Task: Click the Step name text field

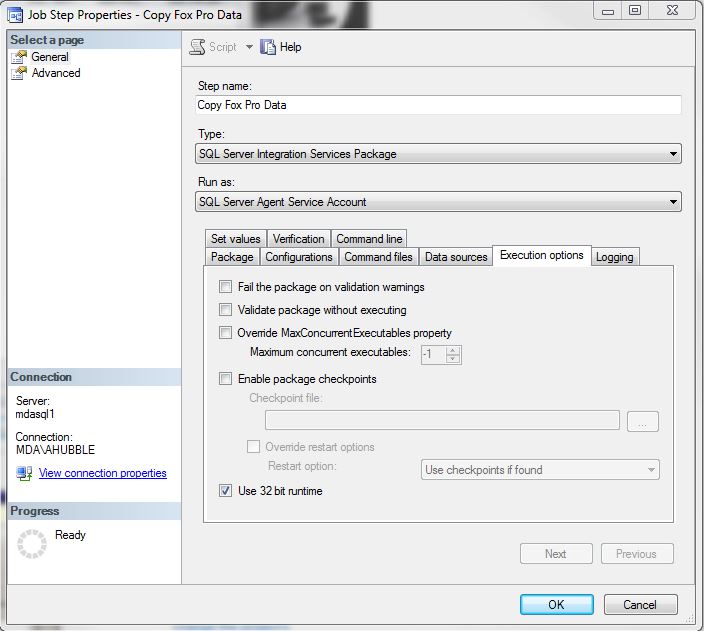Action: point(438,105)
